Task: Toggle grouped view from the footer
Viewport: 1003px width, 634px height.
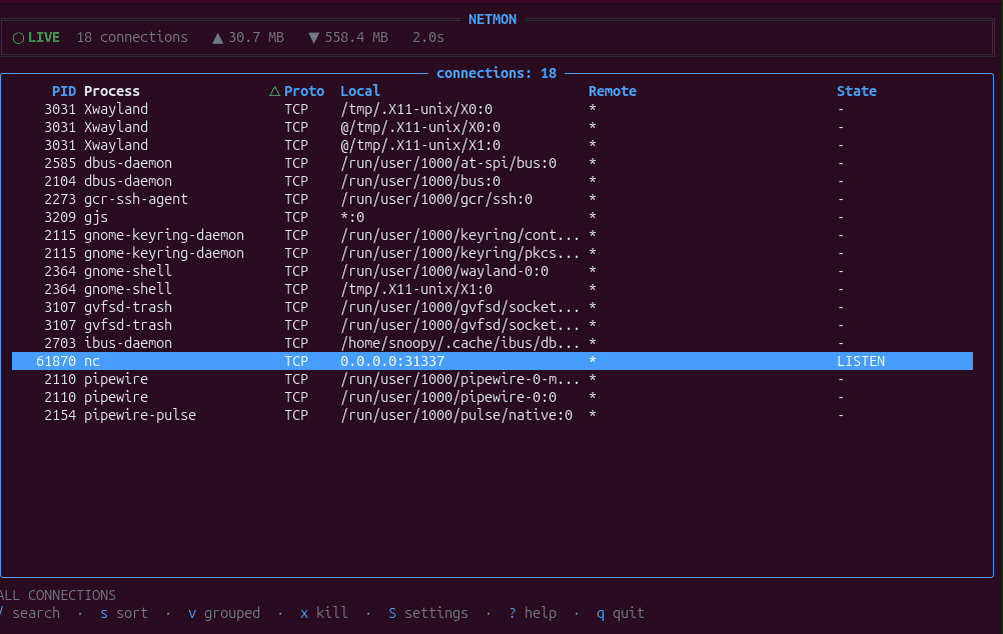Action: point(224,613)
